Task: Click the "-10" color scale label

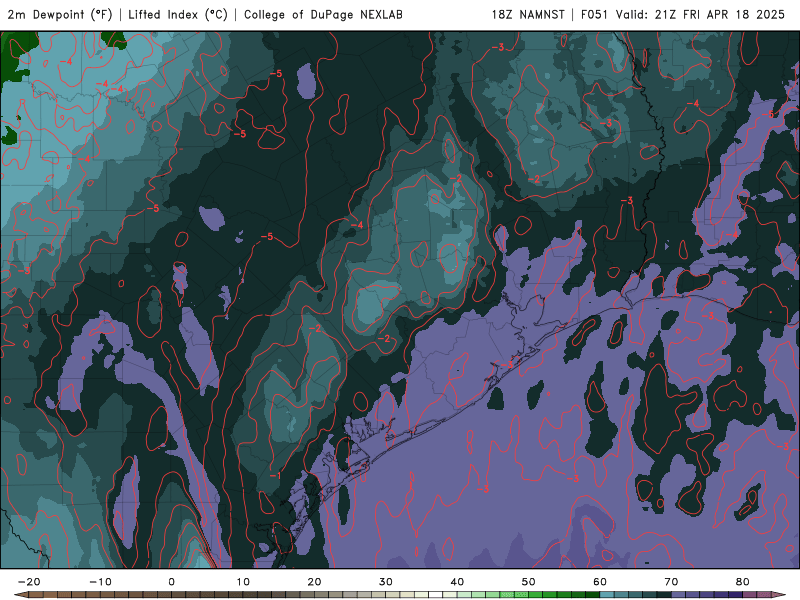Action: (100, 582)
